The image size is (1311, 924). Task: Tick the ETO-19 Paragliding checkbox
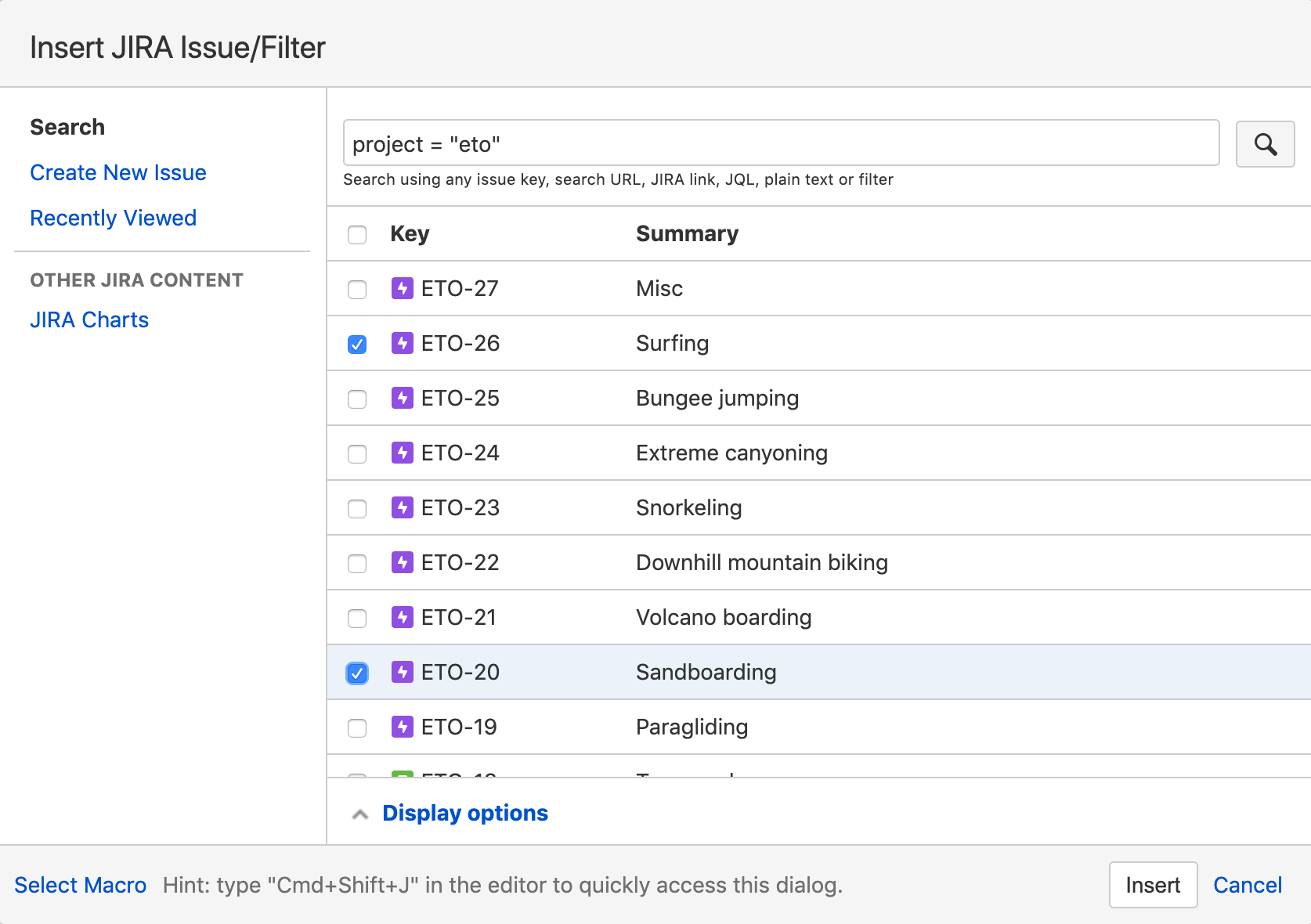[357, 728]
